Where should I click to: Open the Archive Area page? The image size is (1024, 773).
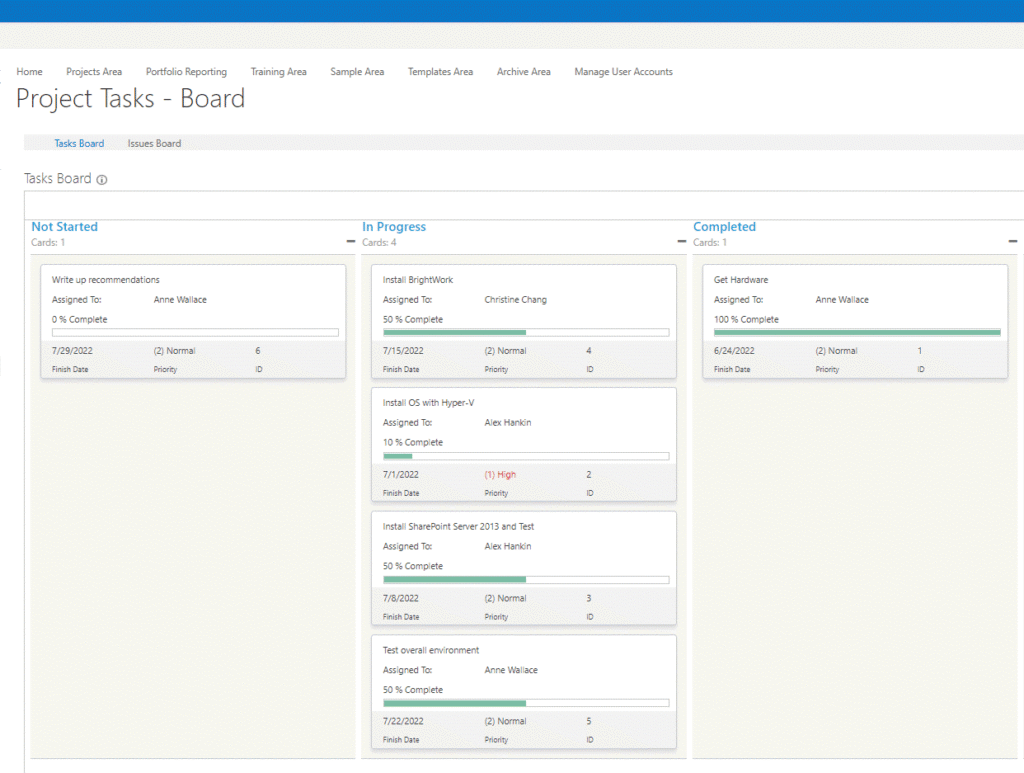(x=523, y=72)
